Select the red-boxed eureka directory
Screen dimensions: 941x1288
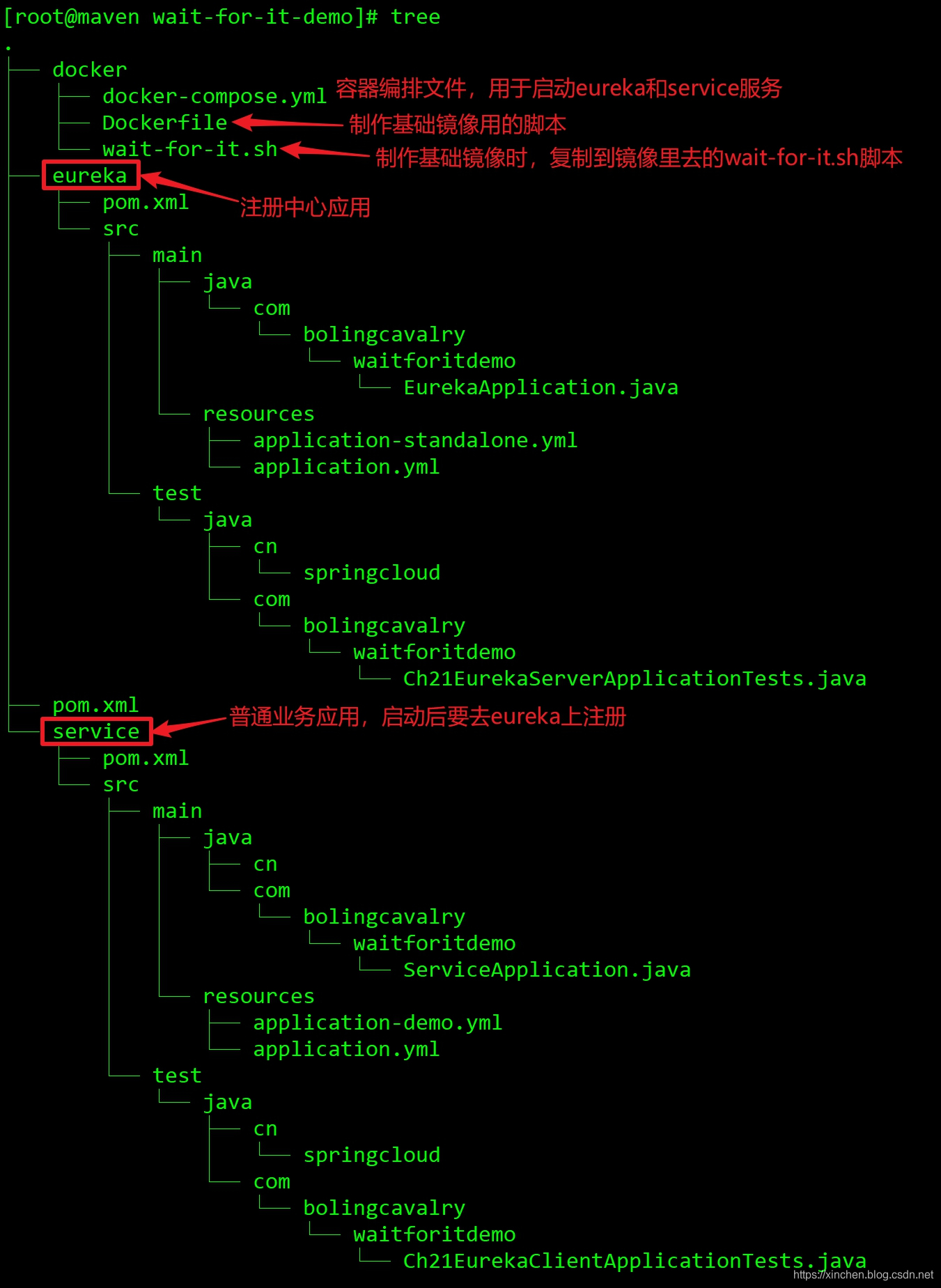click(91, 175)
